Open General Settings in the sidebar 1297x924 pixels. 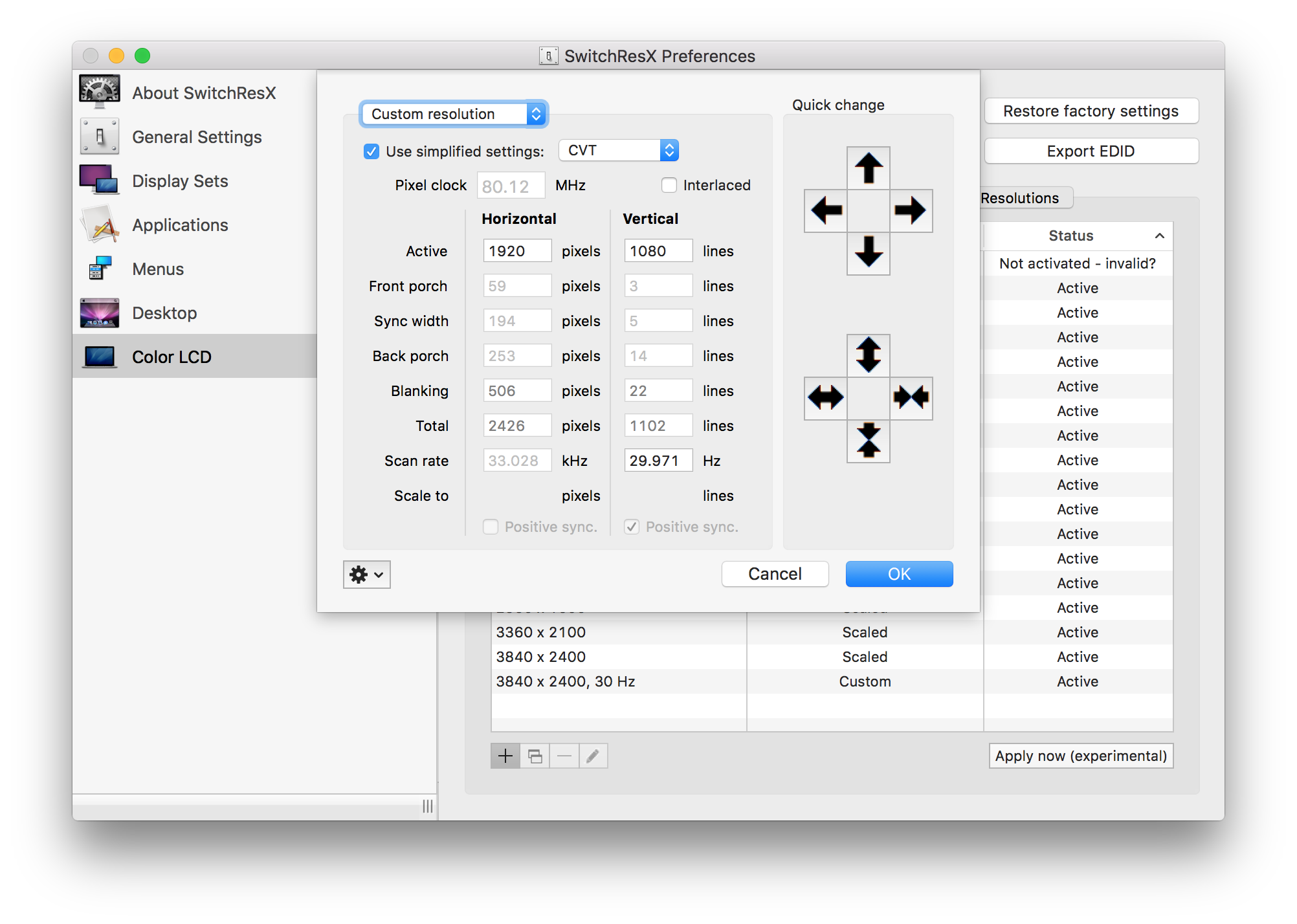[197, 137]
